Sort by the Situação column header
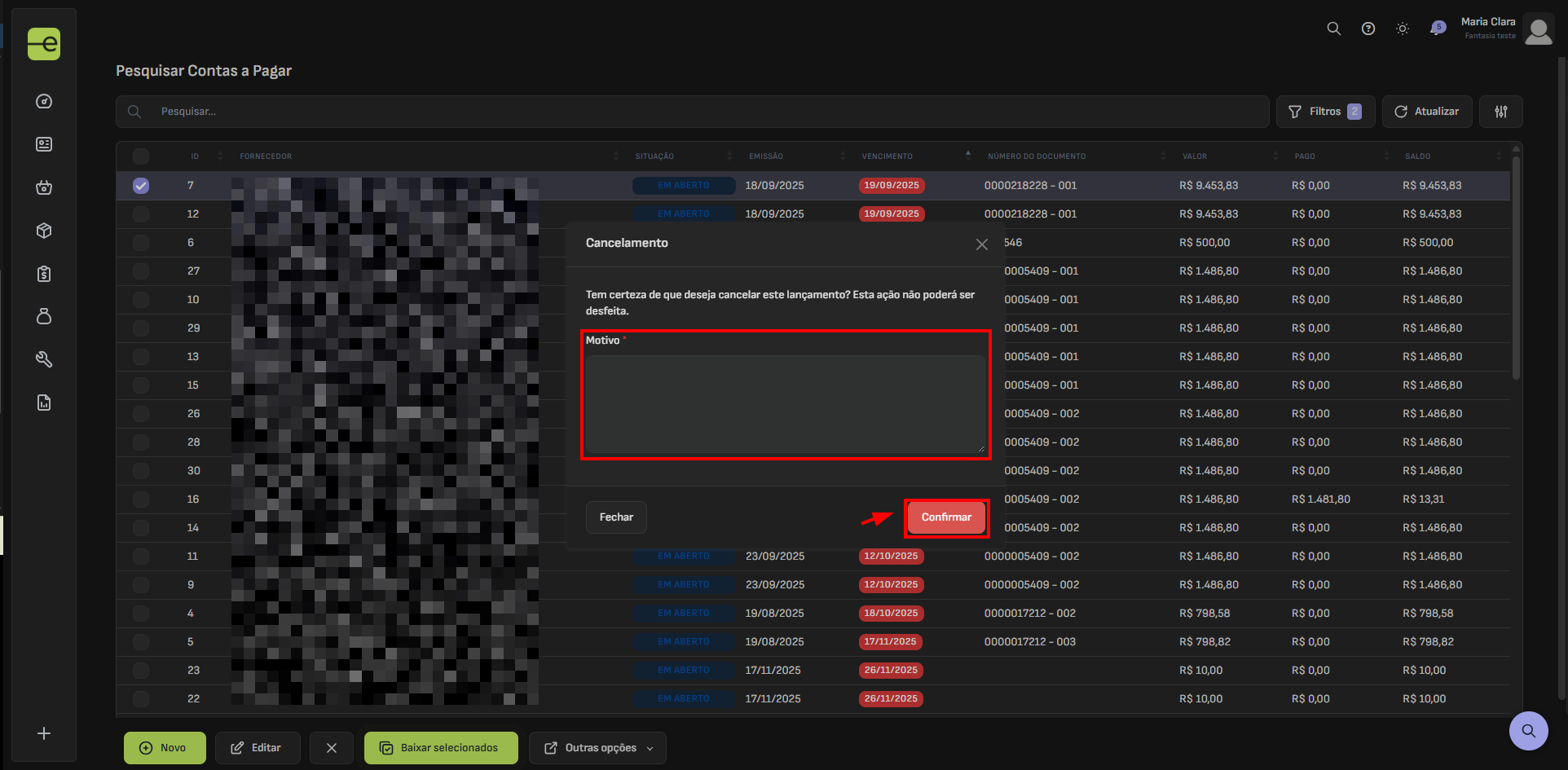Viewport: 1568px width, 770px height. 654,156
